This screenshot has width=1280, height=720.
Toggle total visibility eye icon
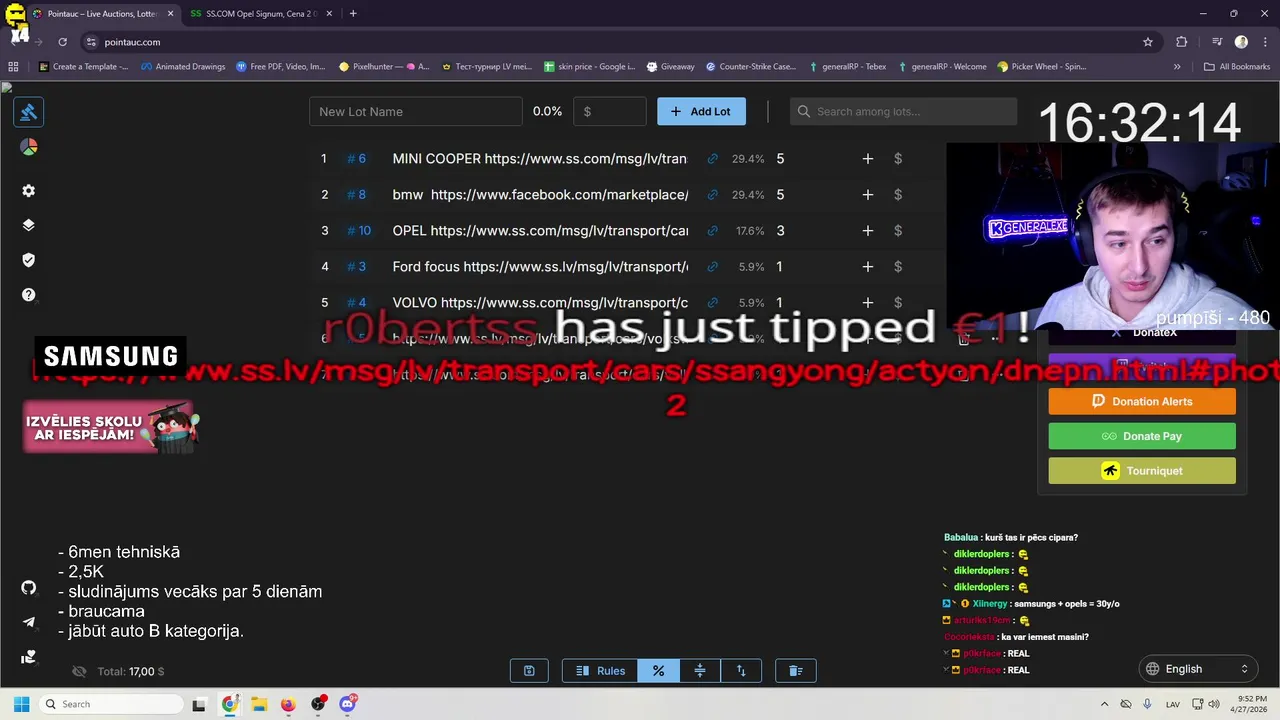[x=79, y=672]
